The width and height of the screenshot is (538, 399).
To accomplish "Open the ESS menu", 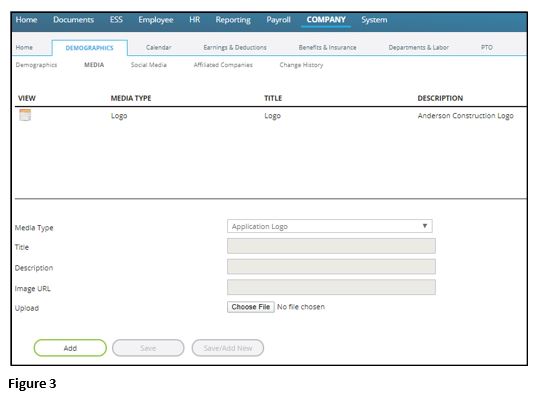I will click(x=116, y=20).
